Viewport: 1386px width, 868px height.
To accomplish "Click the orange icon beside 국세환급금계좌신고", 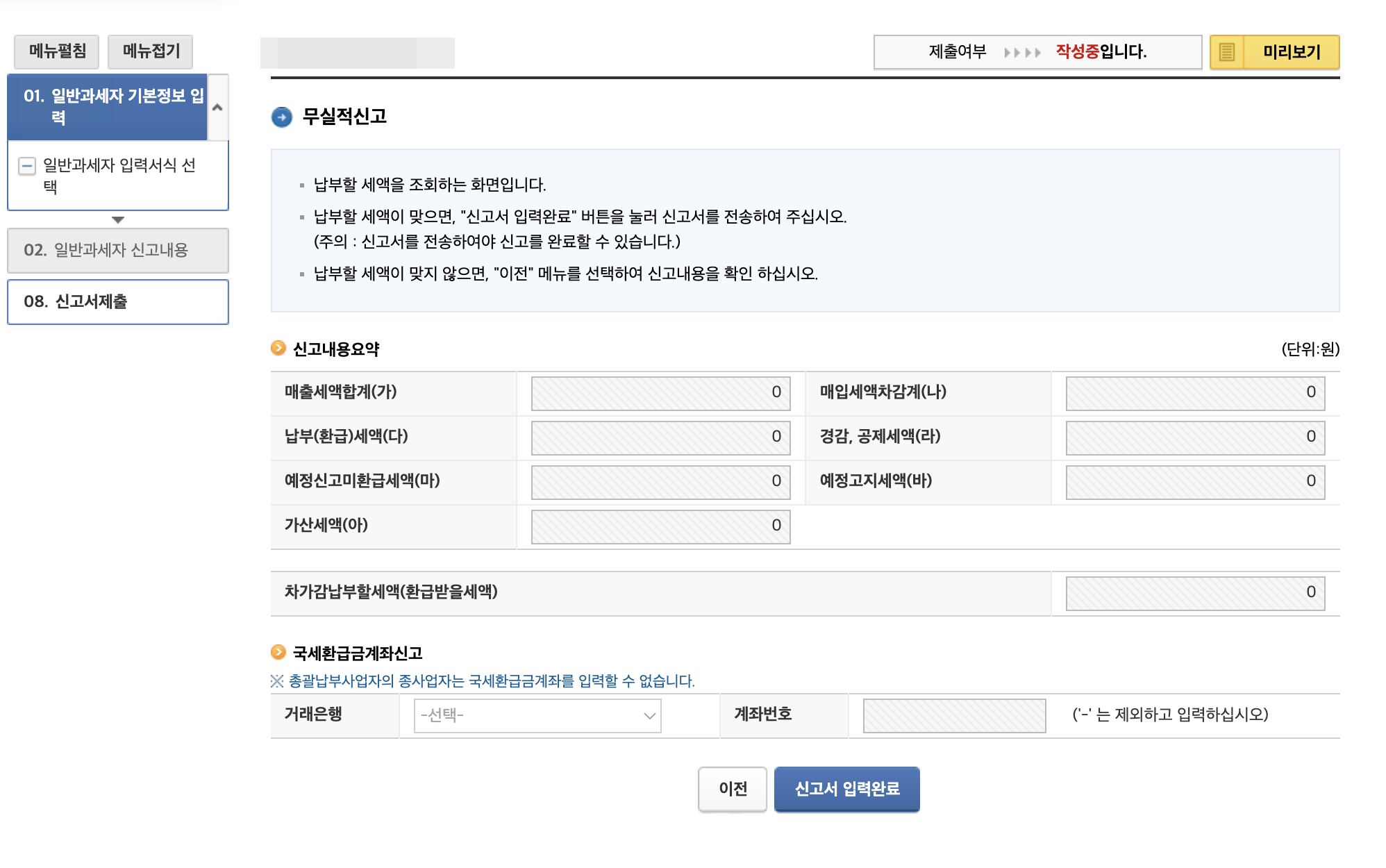I will (280, 653).
